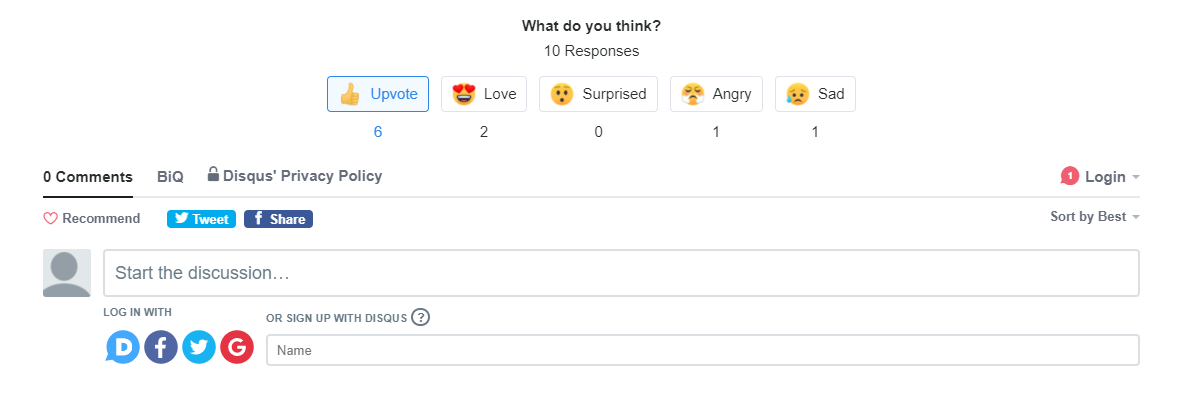
Task: Switch to the 0 Comments tab
Action: [x=88, y=177]
